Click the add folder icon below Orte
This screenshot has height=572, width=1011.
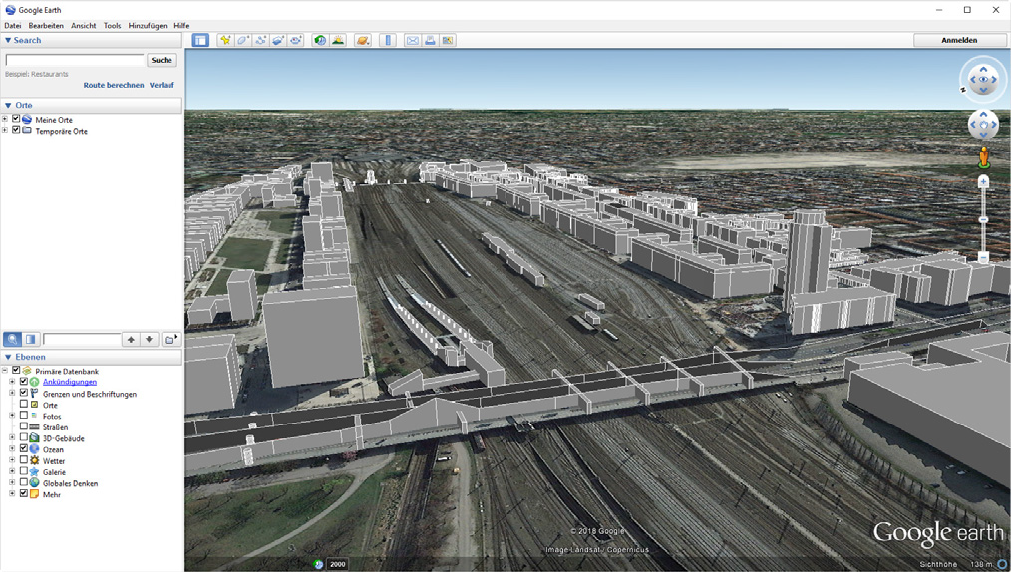tap(170, 339)
